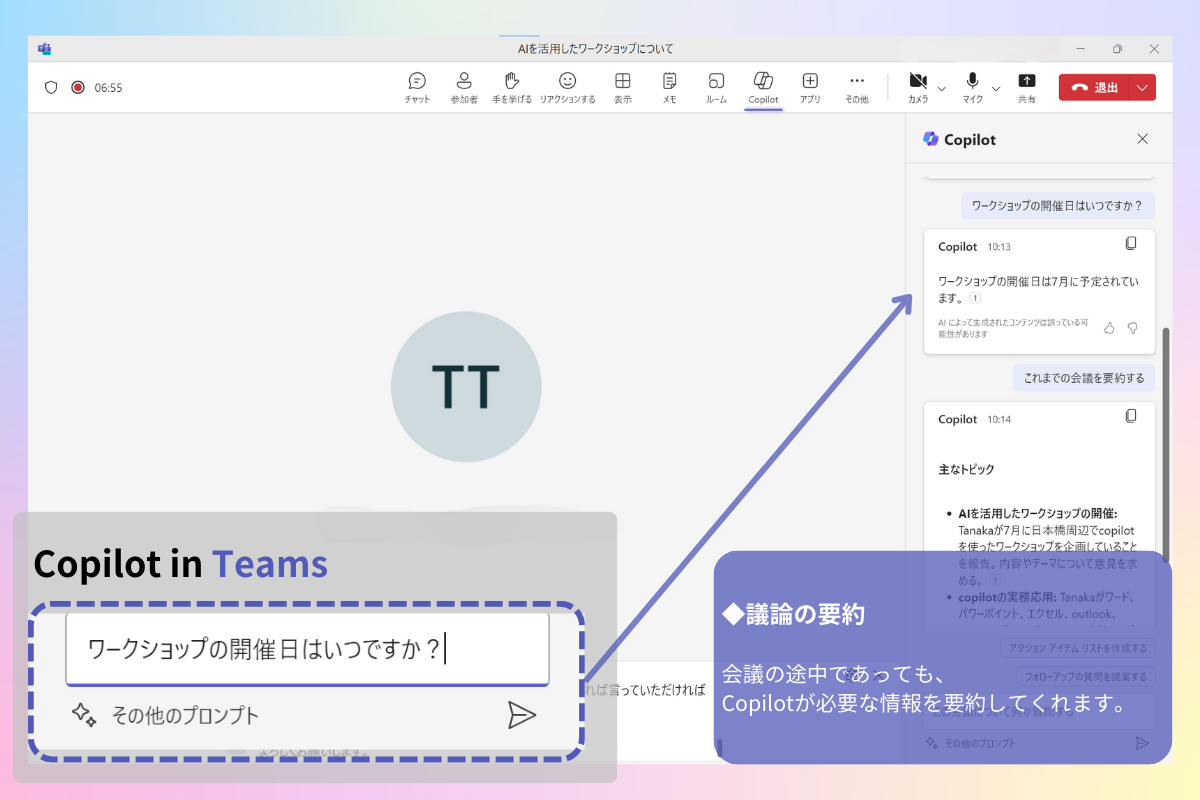Open the 表示 view options
Screen dimensions: 1200x800
pyautogui.click(x=622, y=88)
